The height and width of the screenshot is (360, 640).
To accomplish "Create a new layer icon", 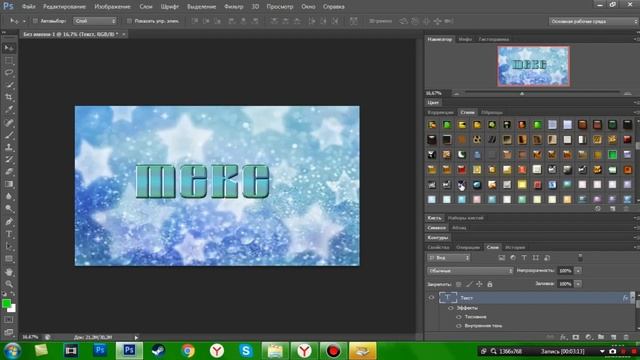I will tap(613, 337).
